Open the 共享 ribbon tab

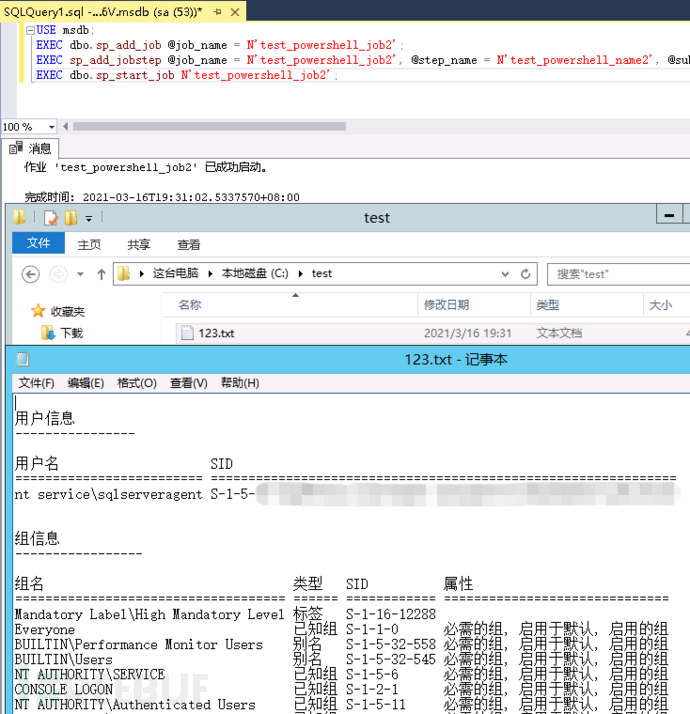coord(138,245)
